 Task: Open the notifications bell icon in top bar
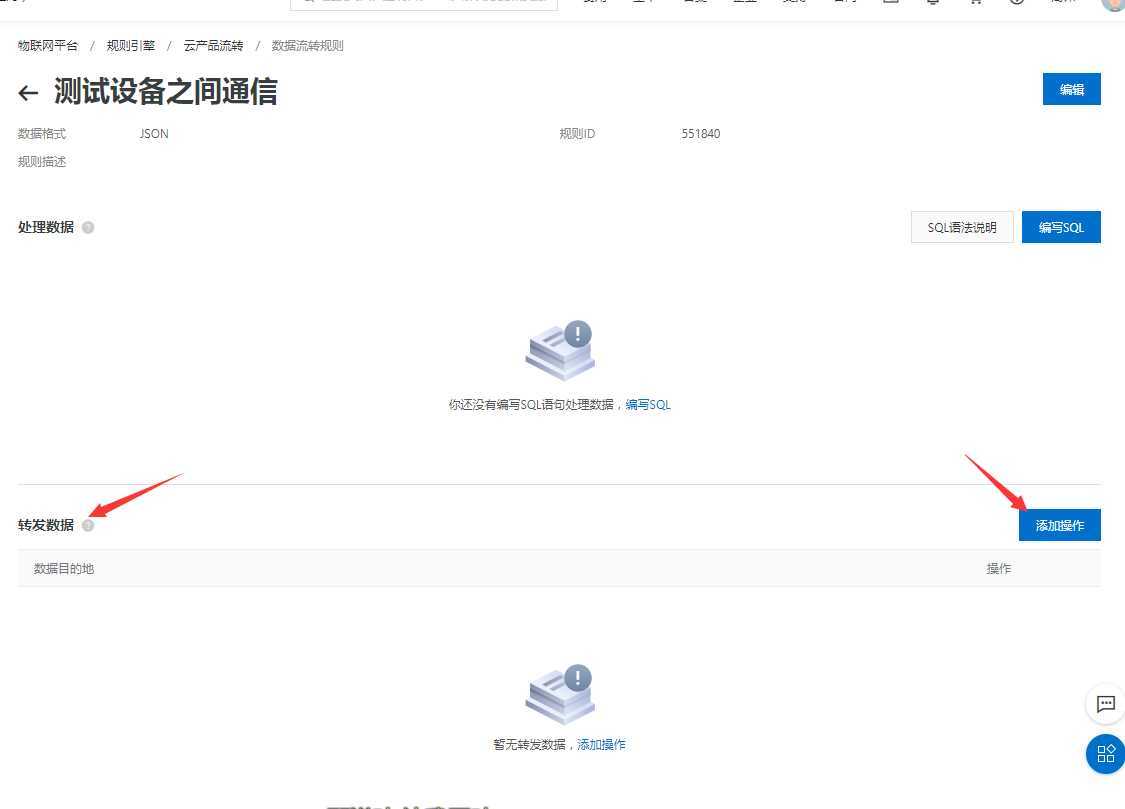pyautogui.click(x=931, y=3)
